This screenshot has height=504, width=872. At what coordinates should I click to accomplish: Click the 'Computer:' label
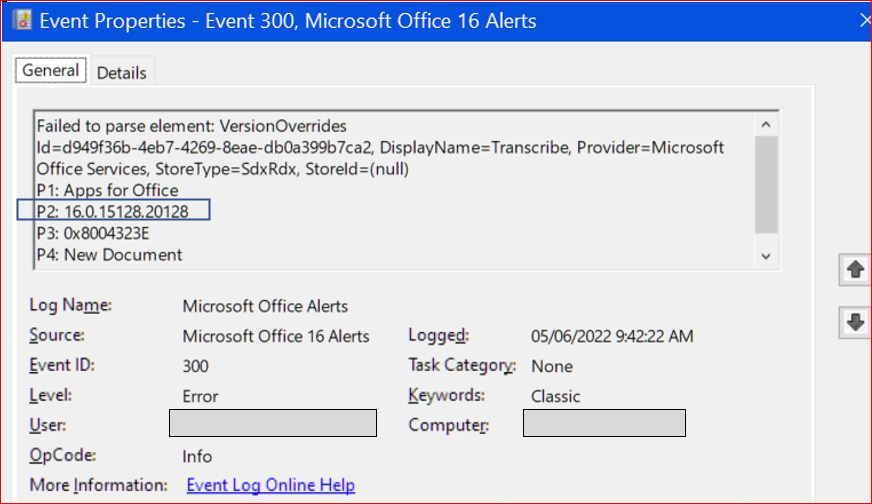coord(449,425)
